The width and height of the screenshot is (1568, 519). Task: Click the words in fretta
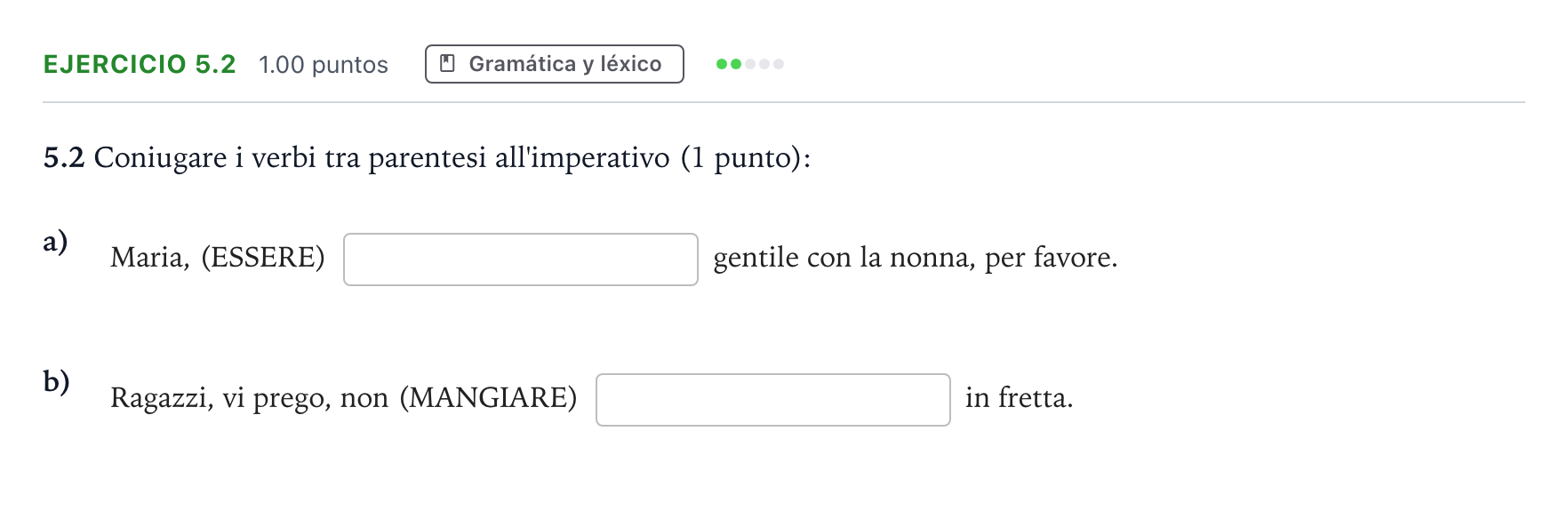(1020, 397)
